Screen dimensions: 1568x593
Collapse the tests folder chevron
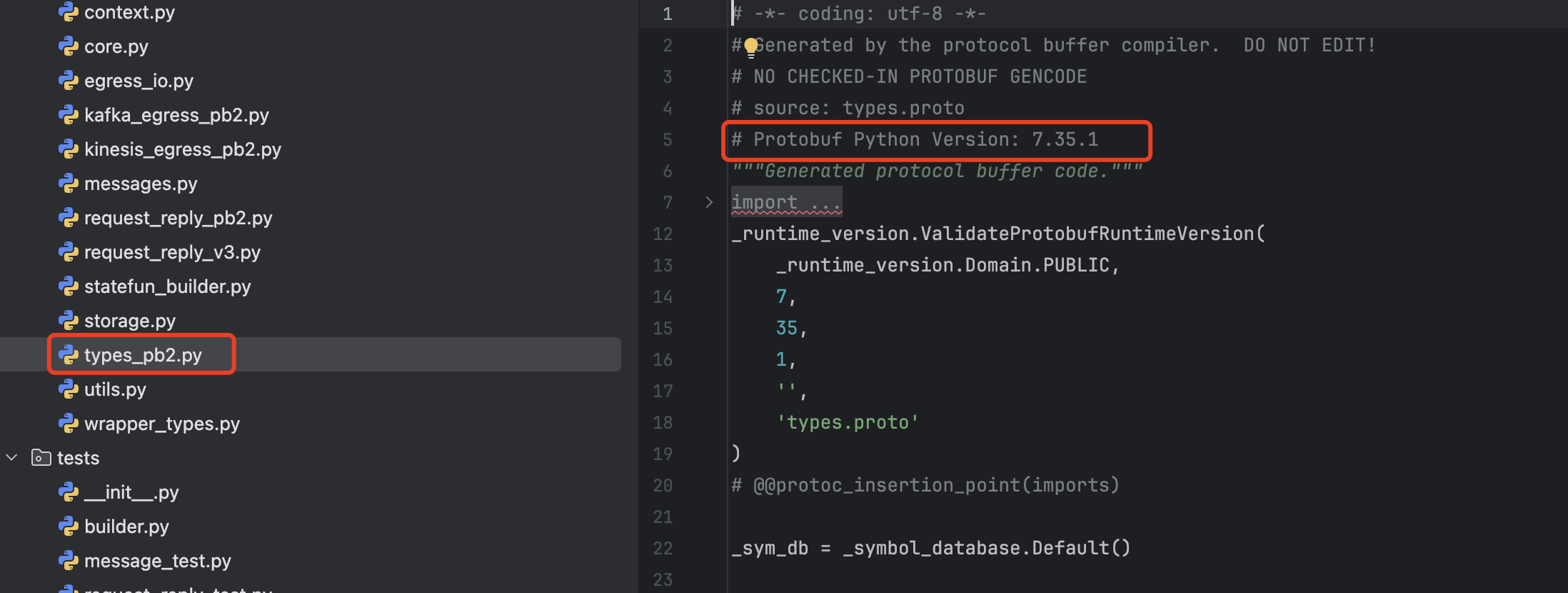(x=11, y=457)
